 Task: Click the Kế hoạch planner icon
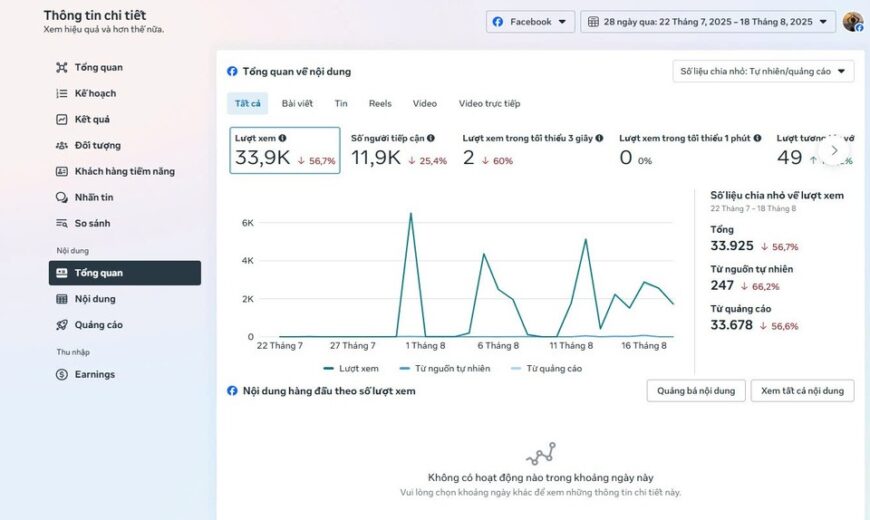click(62, 94)
